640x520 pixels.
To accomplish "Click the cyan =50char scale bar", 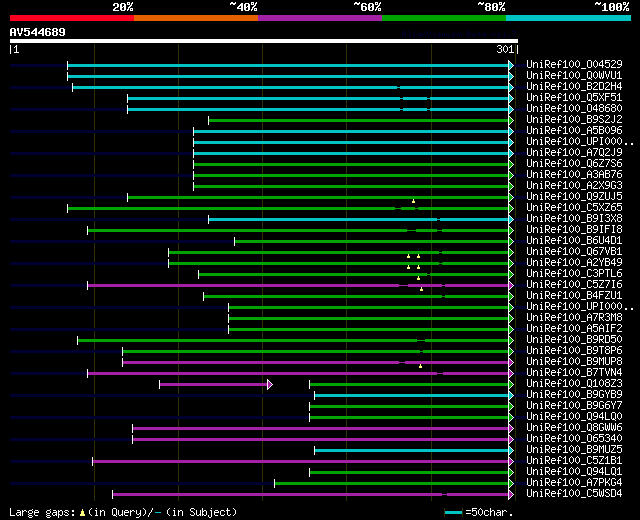I will pyautogui.click(x=453, y=513).
